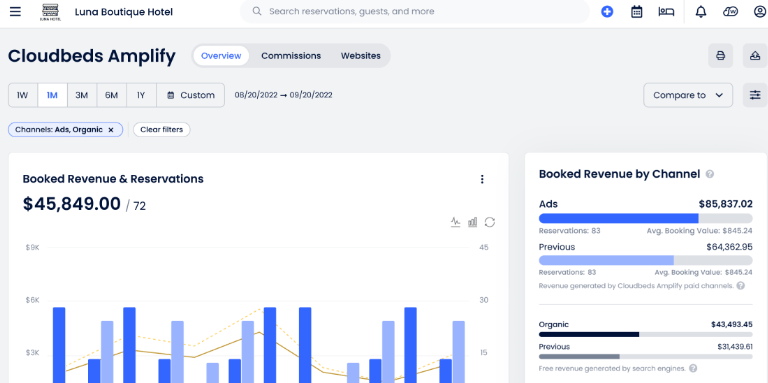Click the $85,837.02 Ads revenue value
Image resolution: width=768 pixels, height=383 pixels.
725,204
